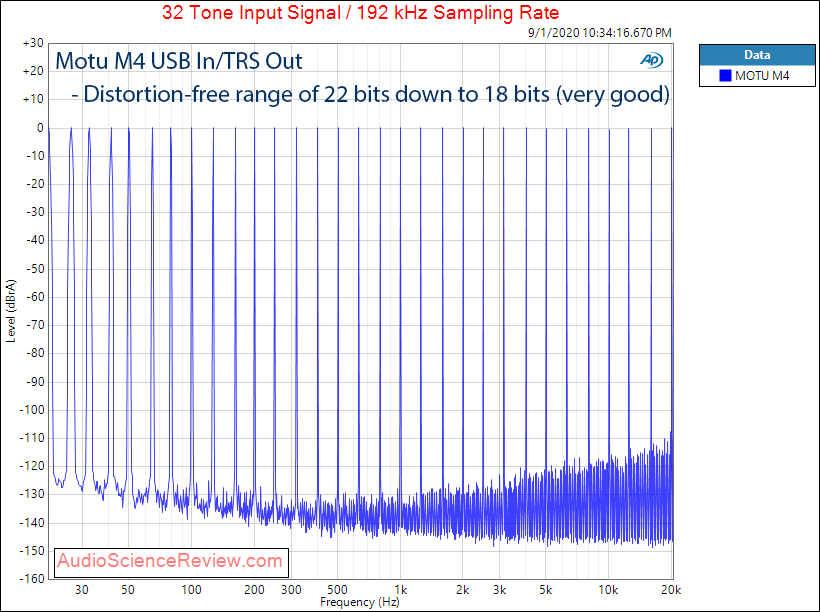
Task: Click the 100 Hz X-axis tick label
Action: pyautogui.click(x=191, y=590)
